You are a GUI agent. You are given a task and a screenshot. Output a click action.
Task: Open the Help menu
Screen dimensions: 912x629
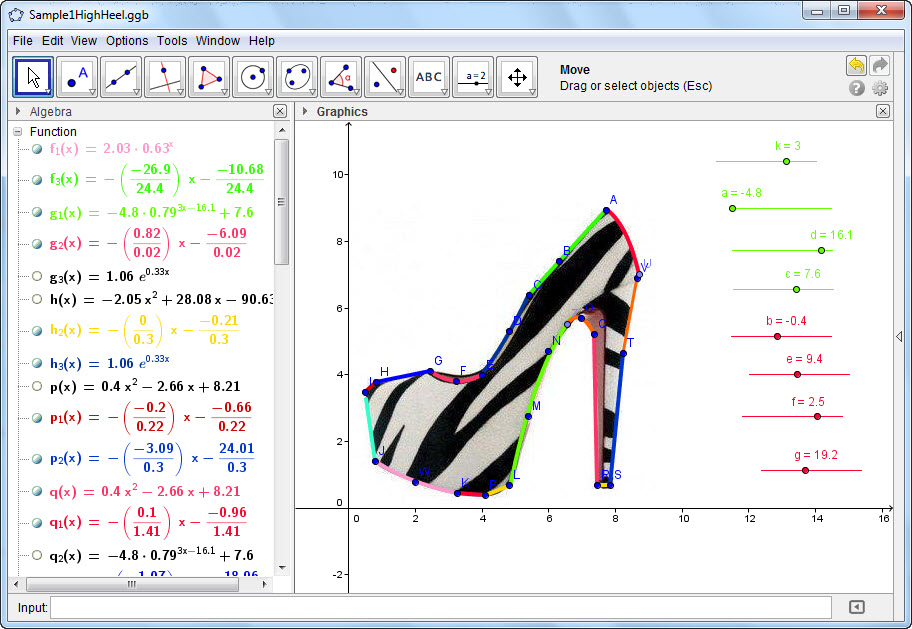coord(262,41)
